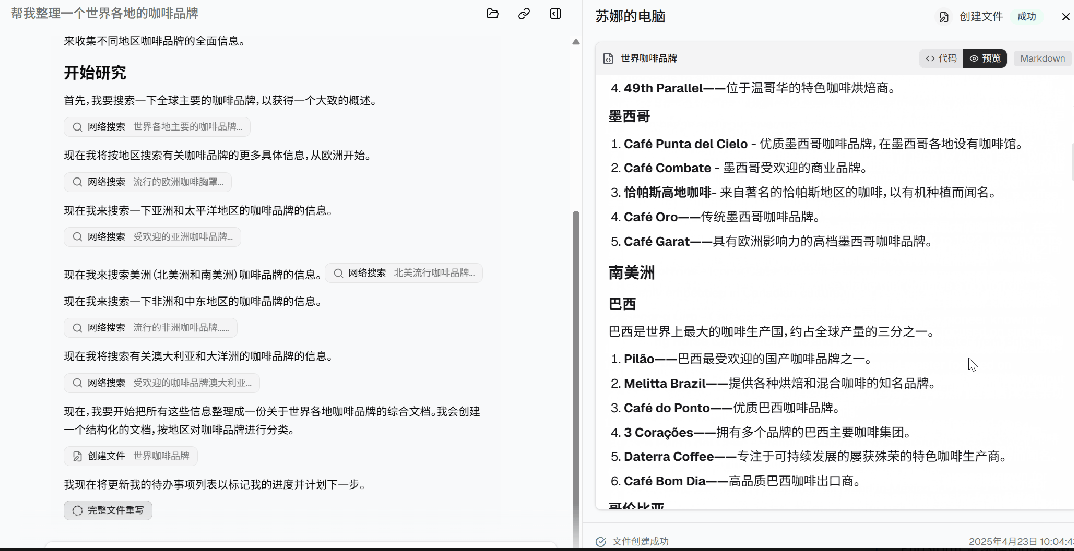Click the conversation title 帮我整理一个世界各地的咖啡品牌
Viewport: 1074px width, 551px height.
tap(105, 14)
